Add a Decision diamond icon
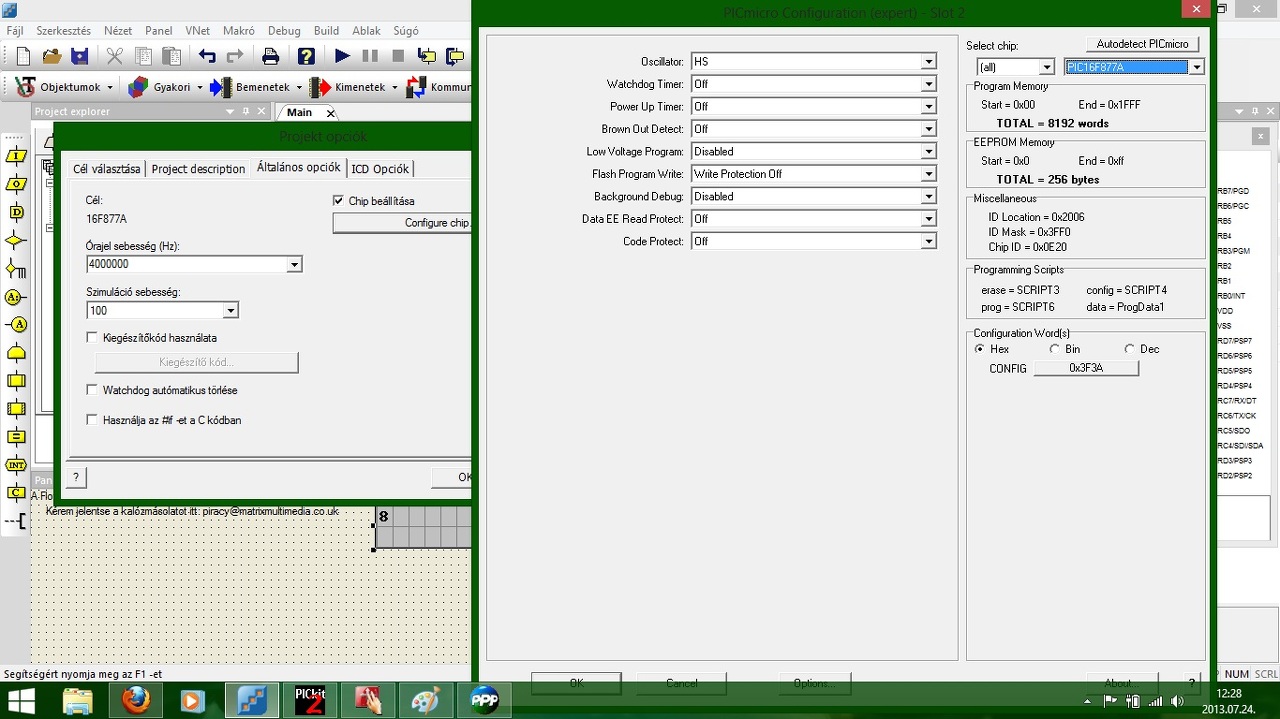1280x719 pixels. (x=16, y=240)
